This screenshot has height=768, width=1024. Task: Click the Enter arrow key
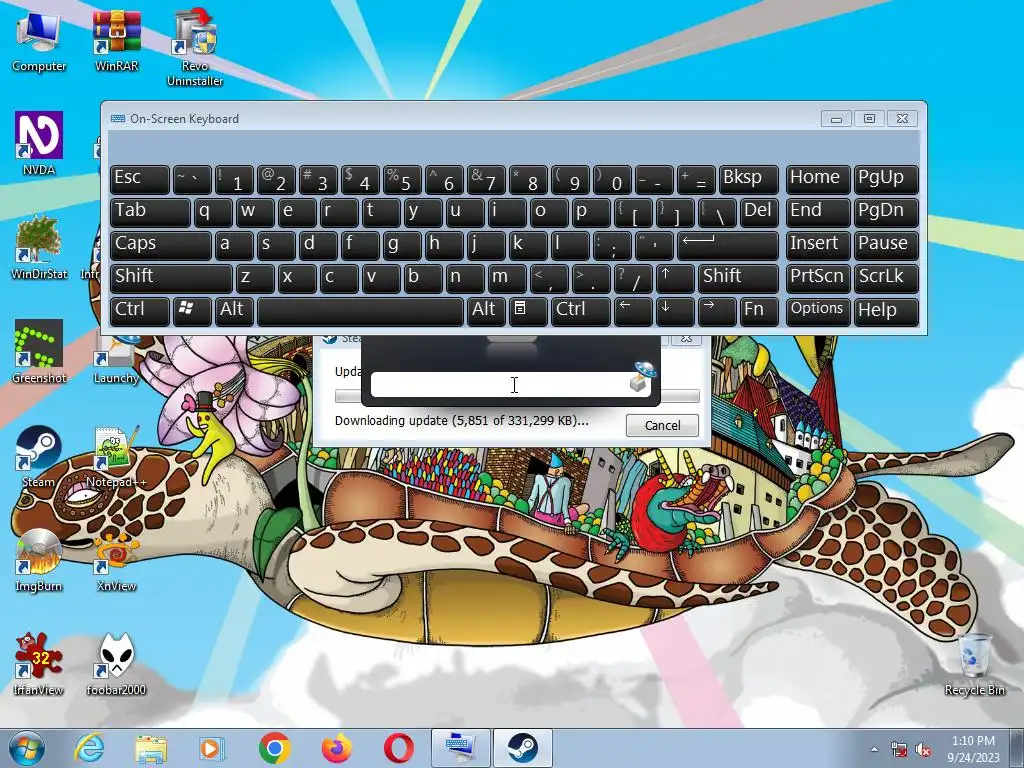[728, 244]
